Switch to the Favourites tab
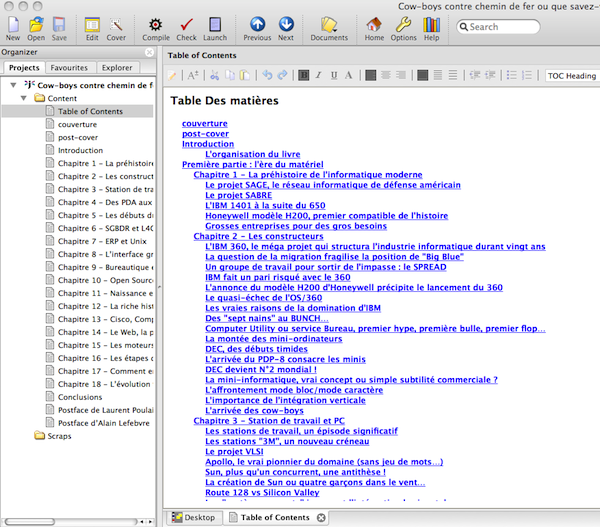 tap(69, 68)
